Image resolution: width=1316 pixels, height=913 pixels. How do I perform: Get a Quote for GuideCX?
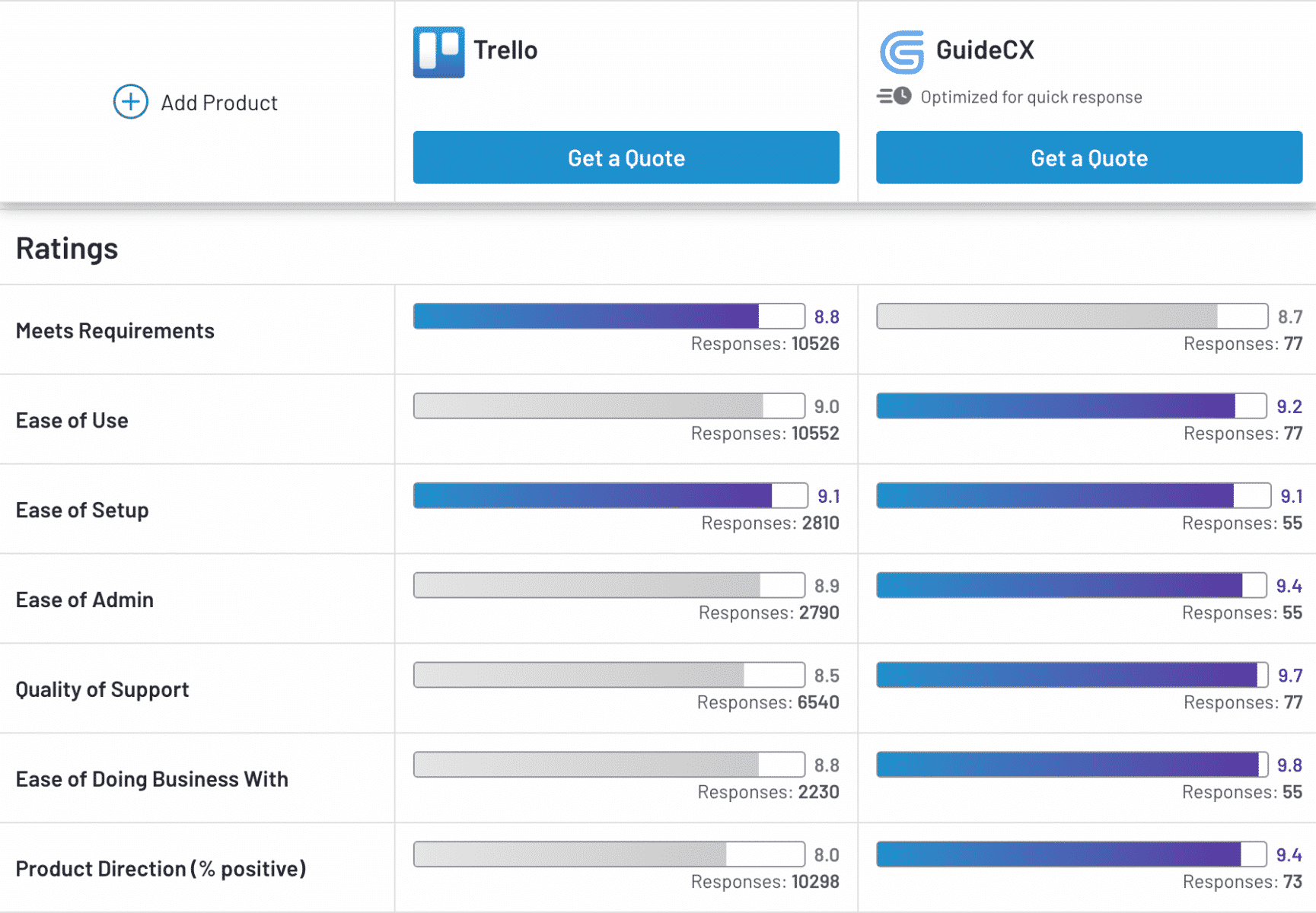tap(1089, 157)
